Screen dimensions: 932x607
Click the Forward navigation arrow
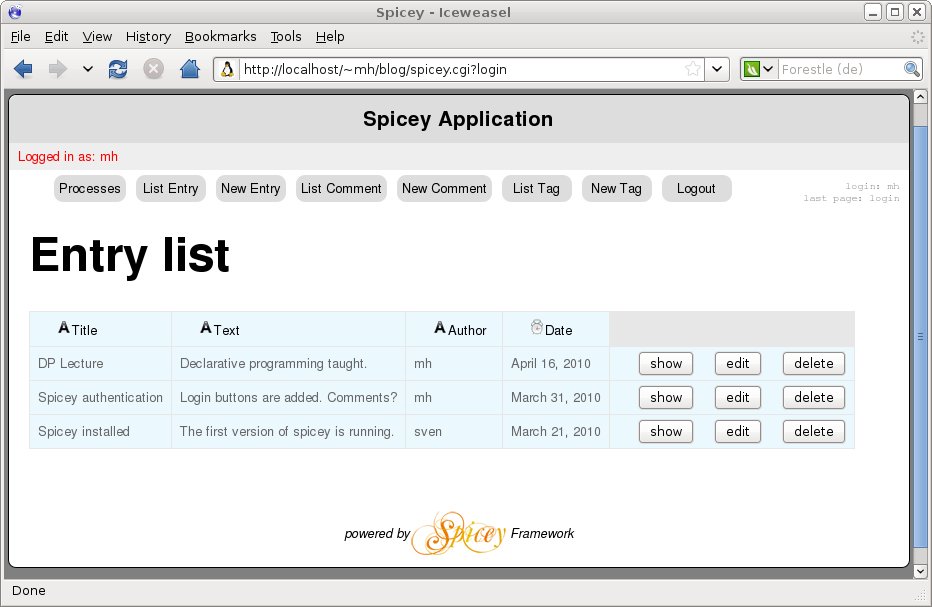[58, 69]
